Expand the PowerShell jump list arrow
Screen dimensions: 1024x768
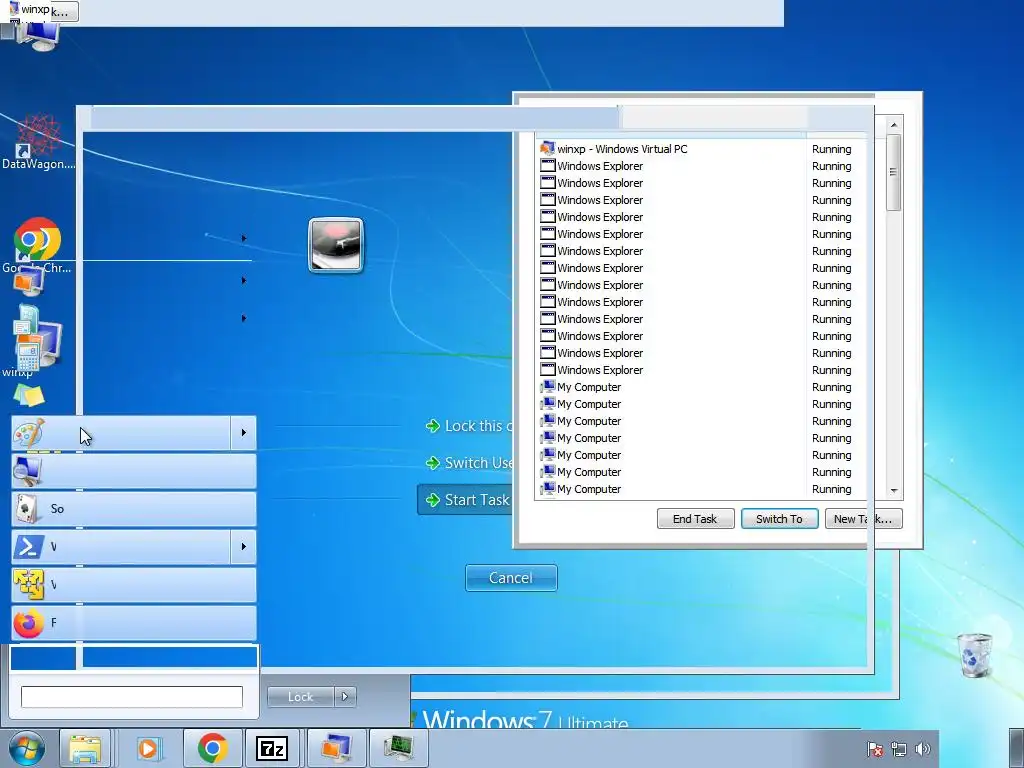(244, 546)
